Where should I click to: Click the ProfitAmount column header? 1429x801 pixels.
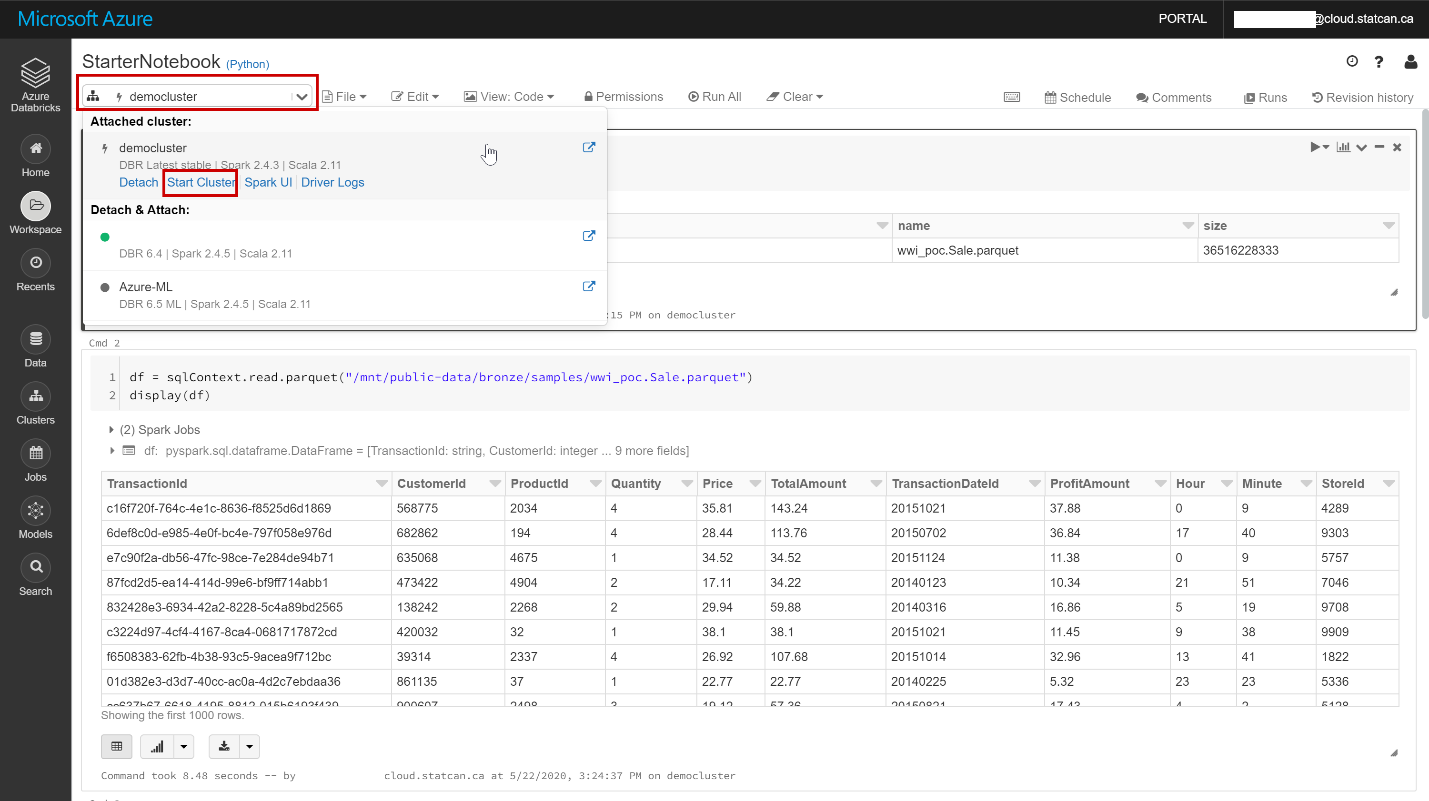pos(1107,484)
